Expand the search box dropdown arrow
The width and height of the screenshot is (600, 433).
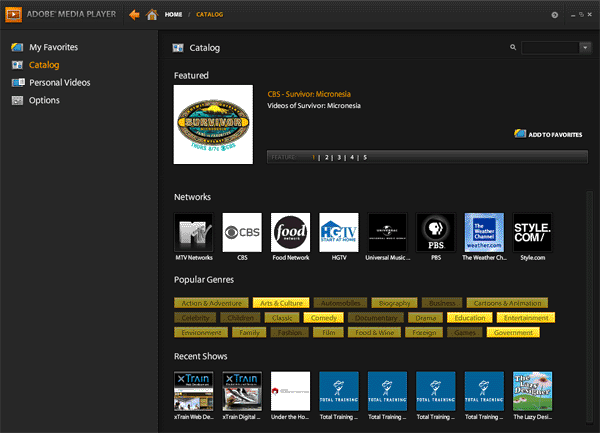click(x=585, y=48)
